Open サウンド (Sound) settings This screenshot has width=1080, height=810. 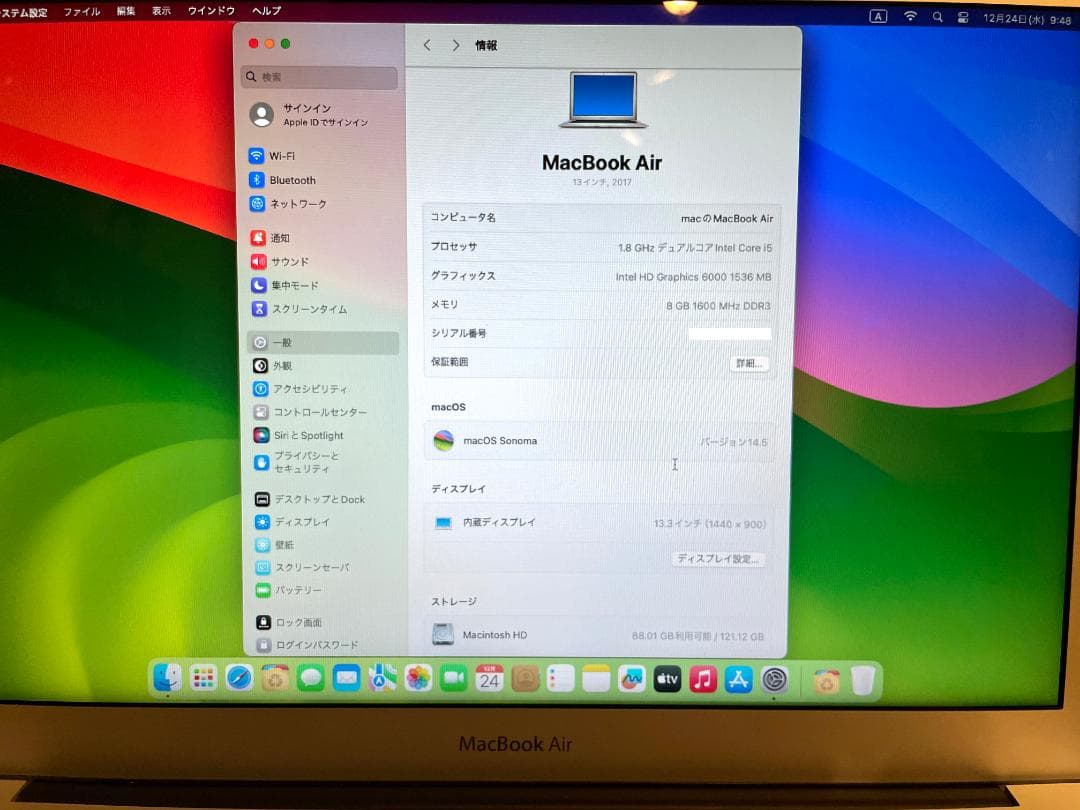click(293, 261)
